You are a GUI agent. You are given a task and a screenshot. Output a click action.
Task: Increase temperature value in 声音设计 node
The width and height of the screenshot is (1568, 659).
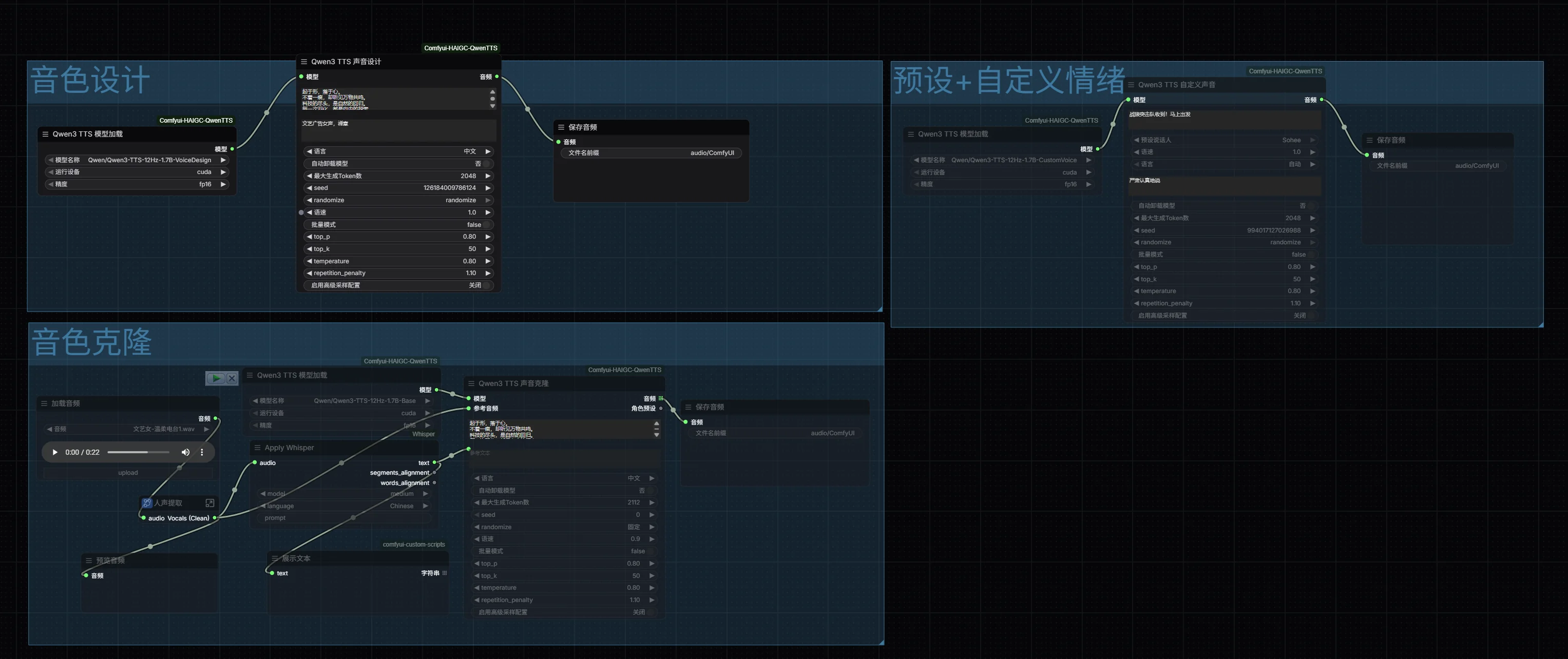click(x=488, y=261)
